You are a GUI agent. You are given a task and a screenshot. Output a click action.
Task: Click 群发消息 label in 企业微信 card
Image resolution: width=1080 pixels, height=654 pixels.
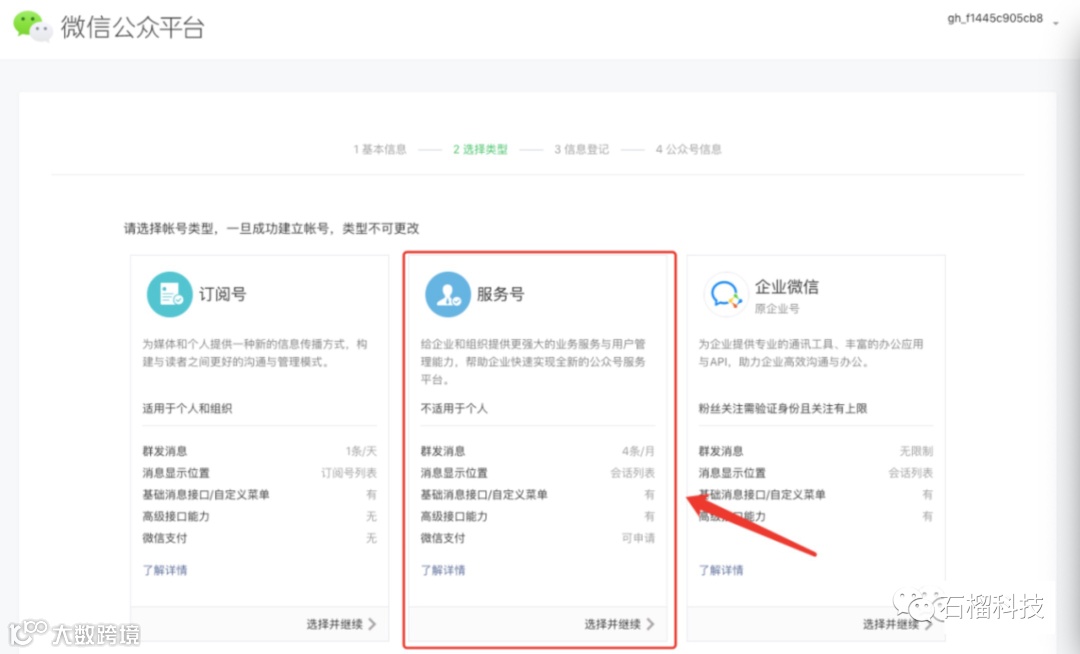[x=720, y=451]
